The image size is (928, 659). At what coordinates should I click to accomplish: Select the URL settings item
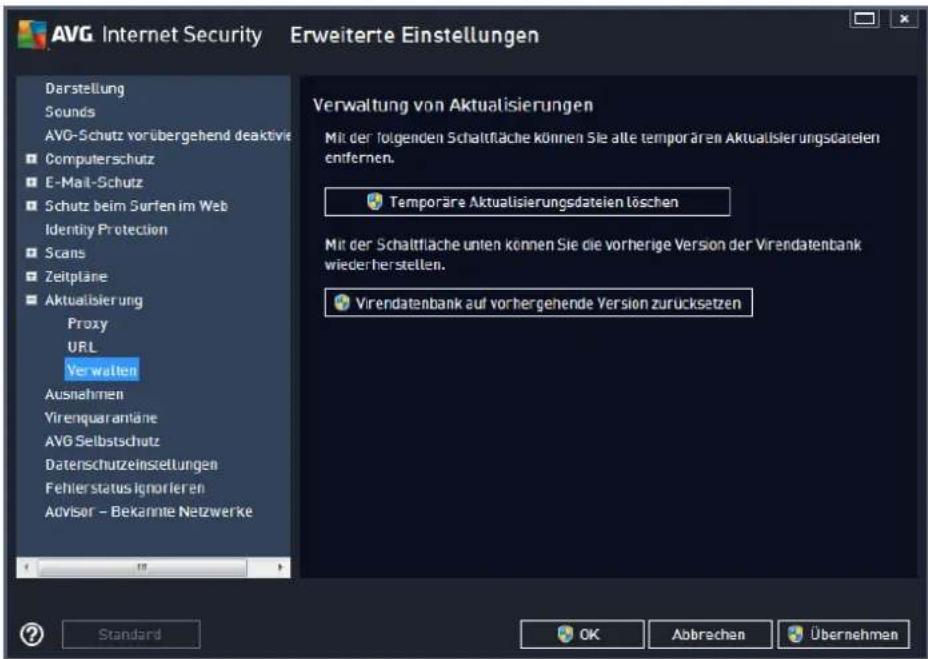82,347
